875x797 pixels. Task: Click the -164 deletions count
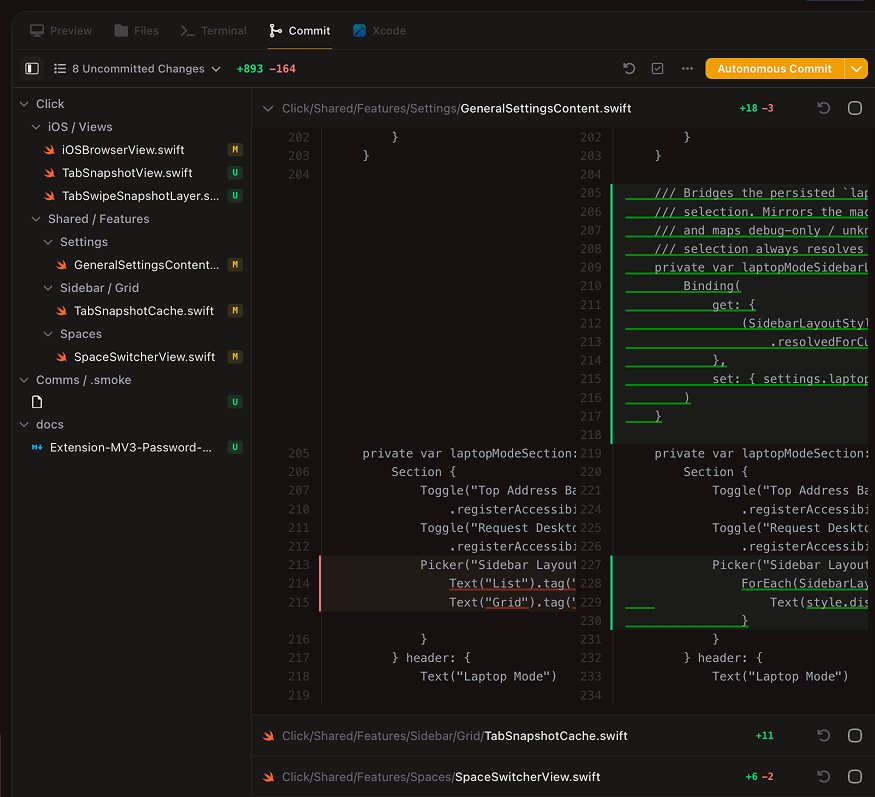coord(282,69)
